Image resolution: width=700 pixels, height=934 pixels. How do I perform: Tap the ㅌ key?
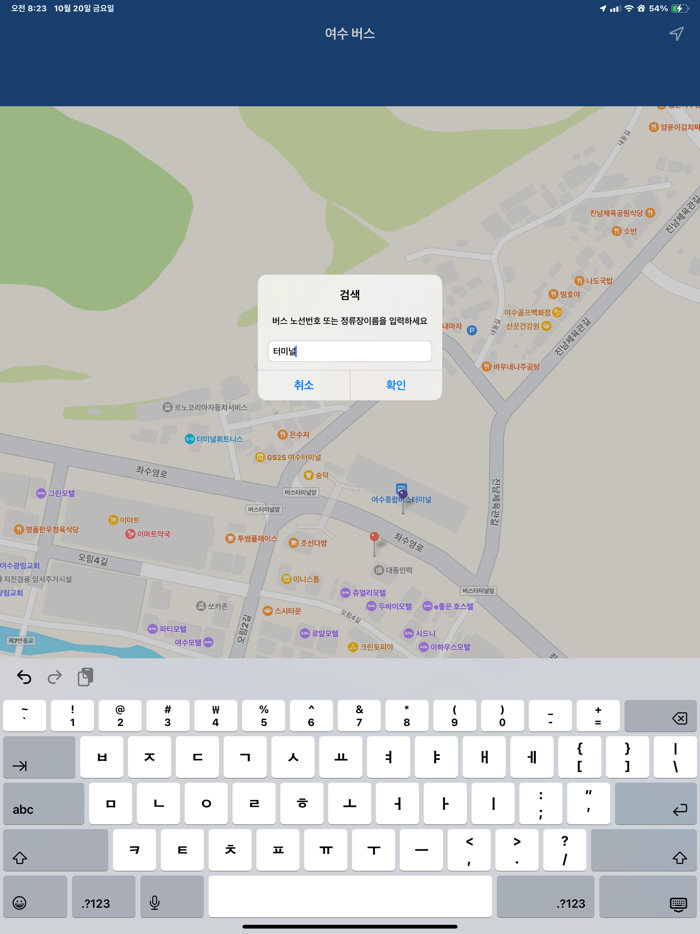pyautogui.click(x=182, y=850)
